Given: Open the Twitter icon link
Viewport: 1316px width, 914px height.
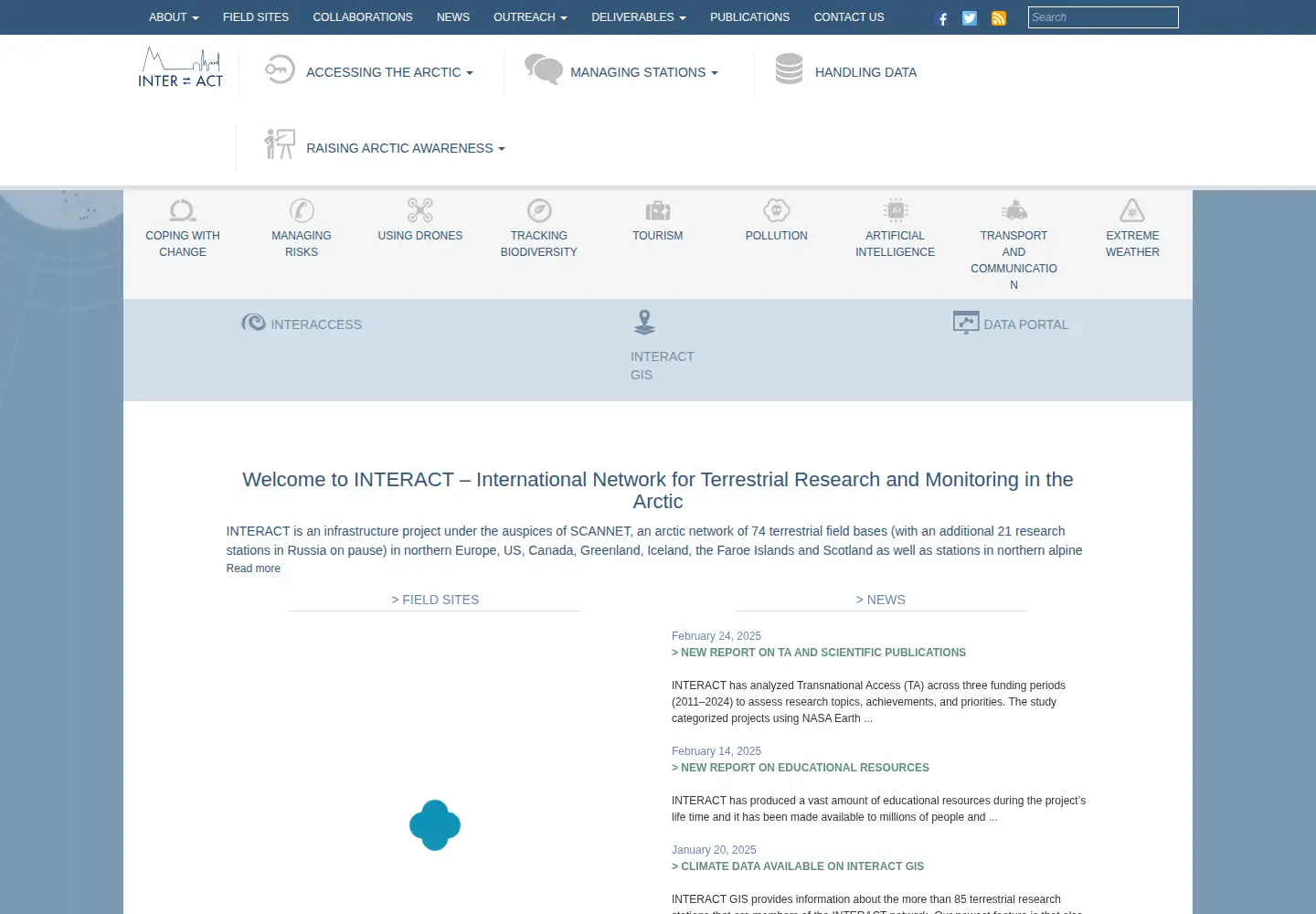Looking at the screenshot, I should pos(970,18).
